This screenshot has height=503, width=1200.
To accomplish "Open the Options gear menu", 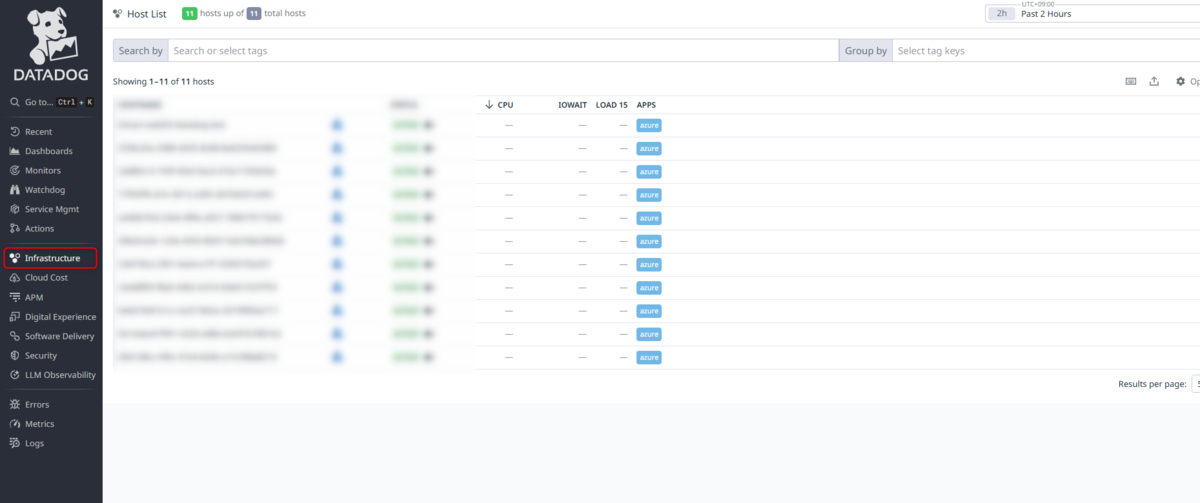I will (1187, 82).
